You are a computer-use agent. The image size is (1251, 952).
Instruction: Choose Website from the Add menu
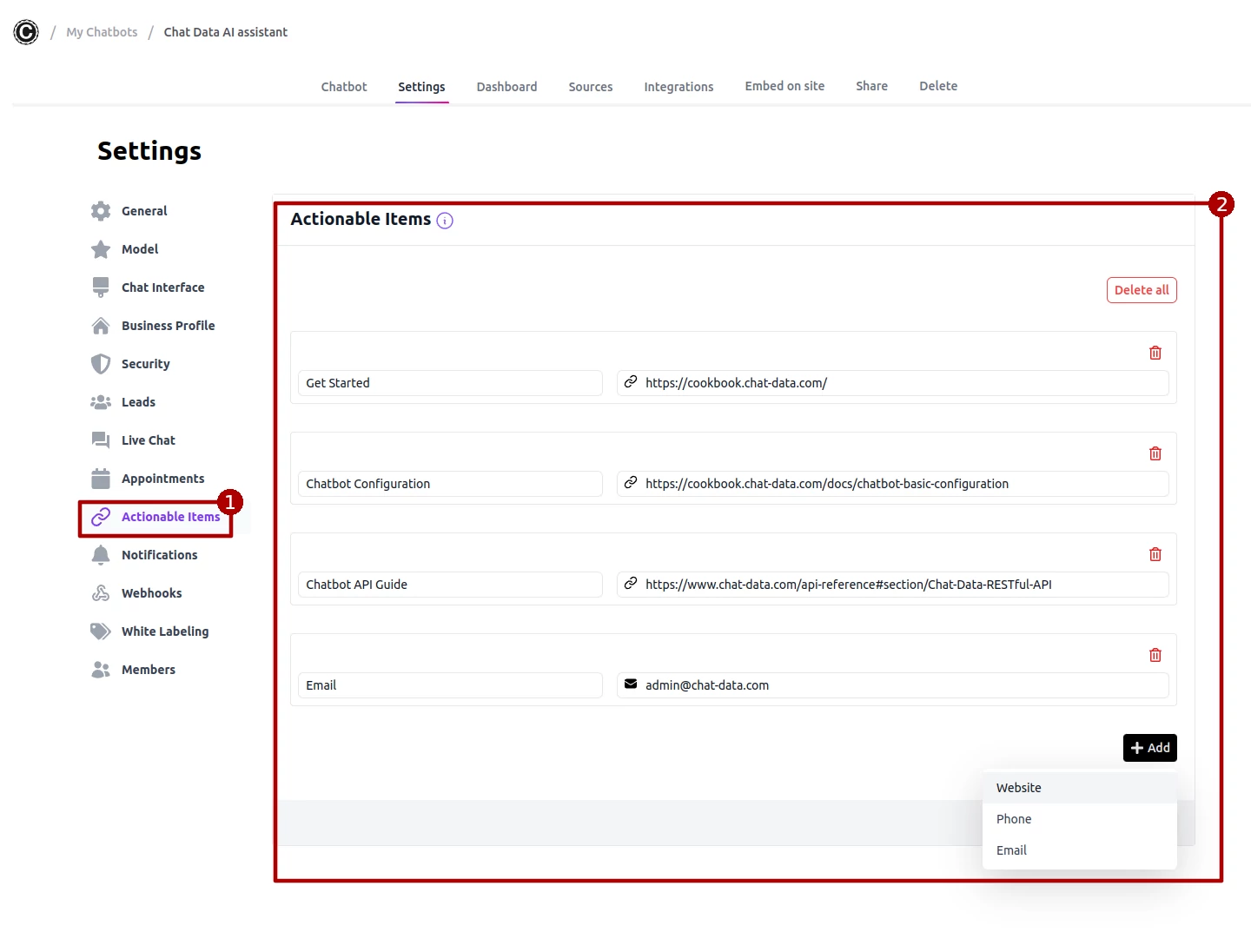click(x=1080, y=788)
